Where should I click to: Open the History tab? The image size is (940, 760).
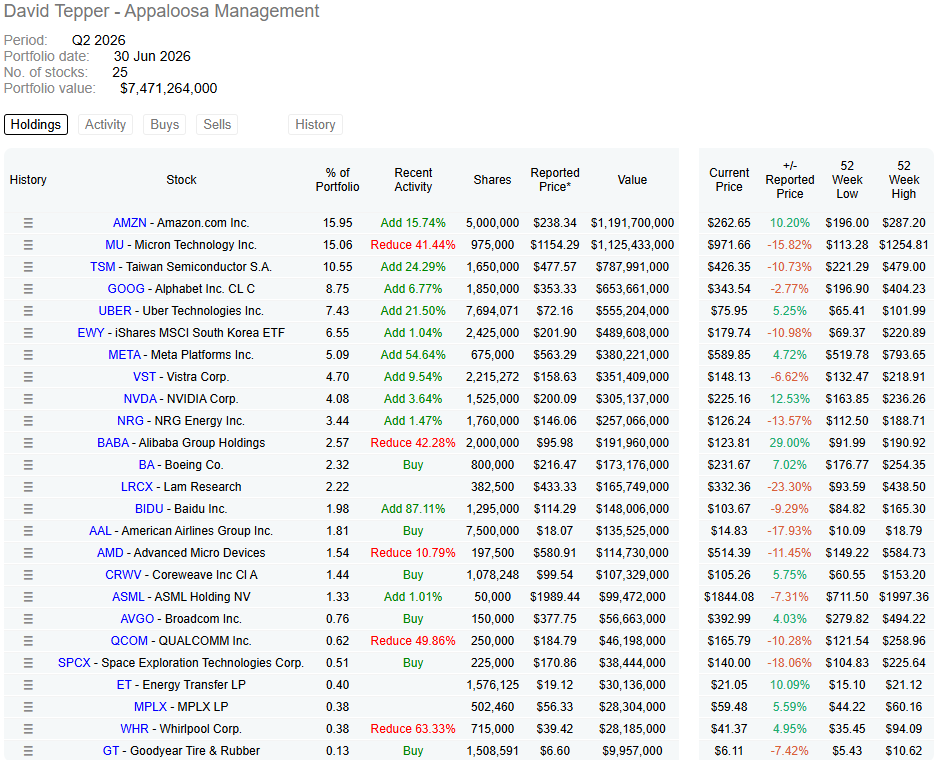pos(315,125)
